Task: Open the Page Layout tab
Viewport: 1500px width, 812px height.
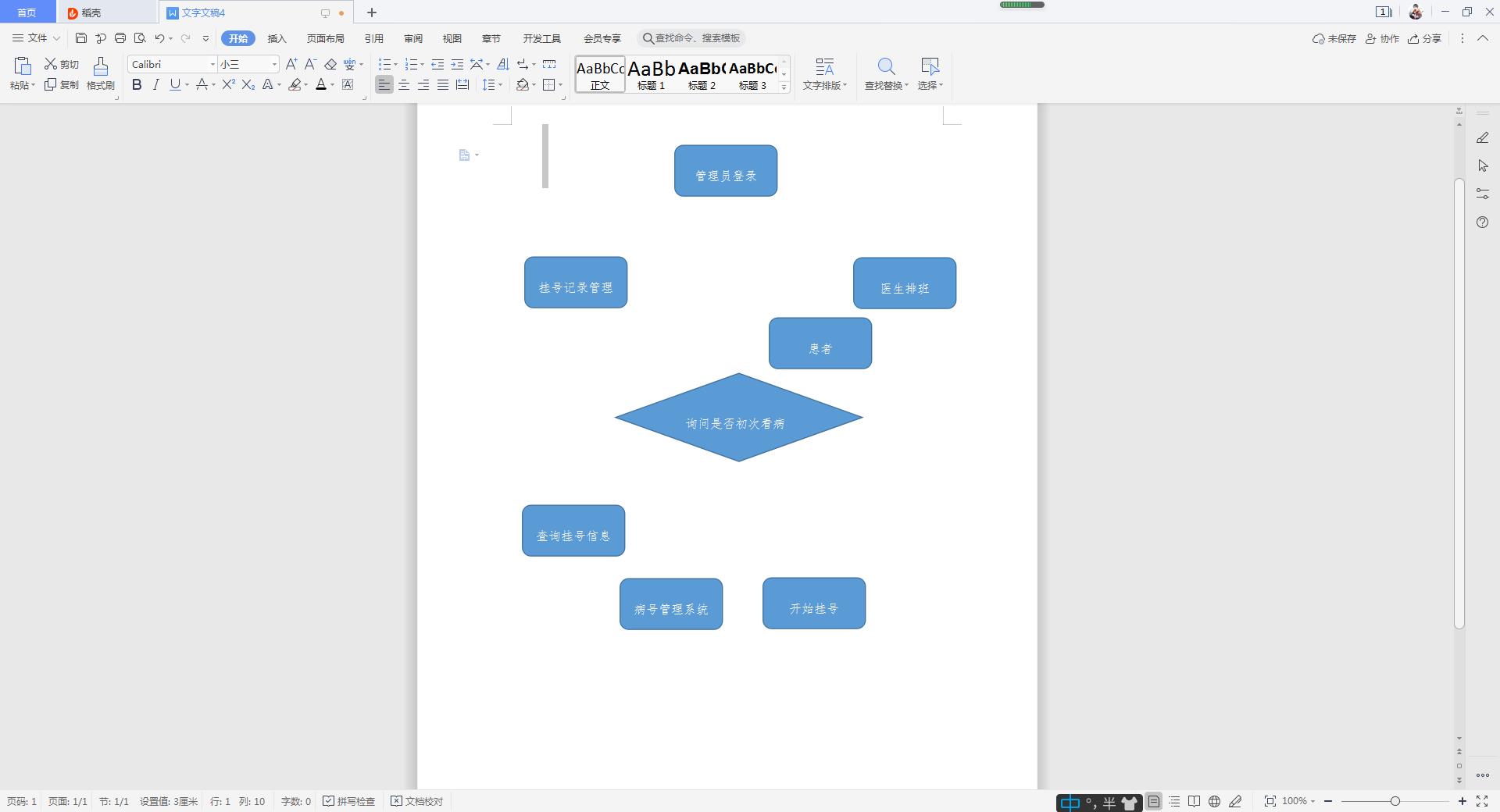Action: 325,38
